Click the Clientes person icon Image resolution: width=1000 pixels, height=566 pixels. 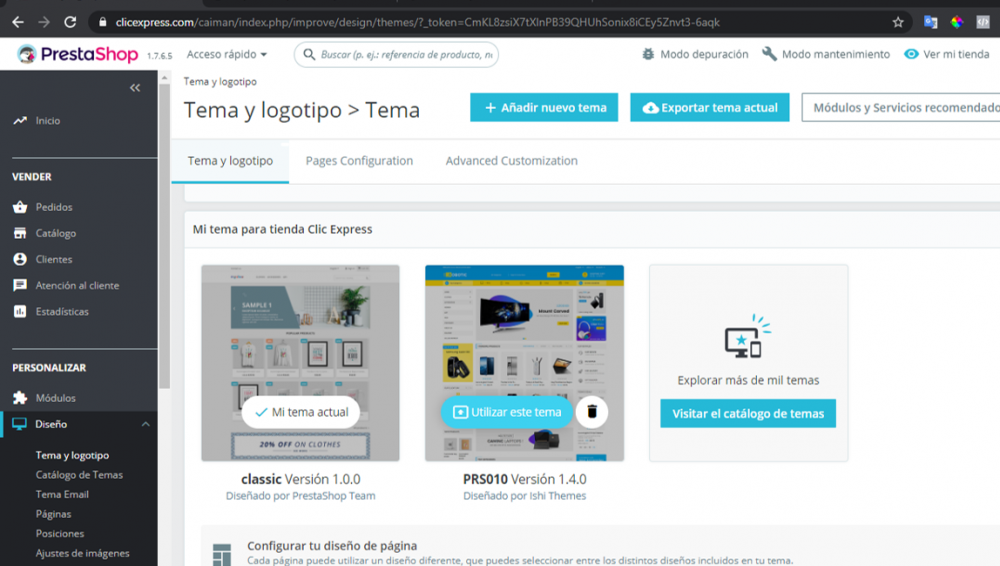tap(20, 259)
